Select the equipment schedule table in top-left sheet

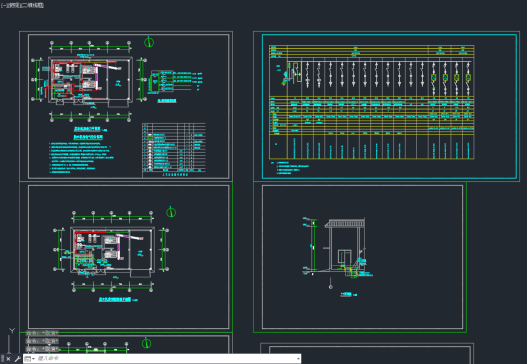click(x=174, y=149)
